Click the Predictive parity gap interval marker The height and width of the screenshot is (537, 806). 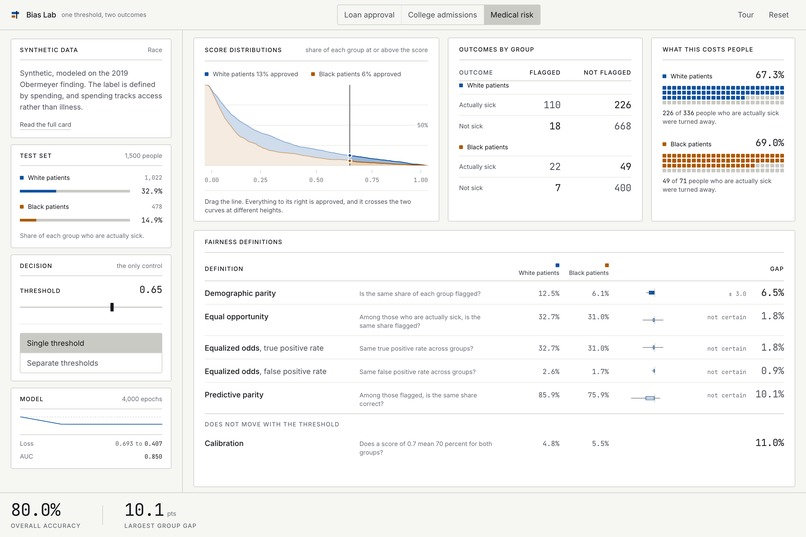(x=646, y=398)
